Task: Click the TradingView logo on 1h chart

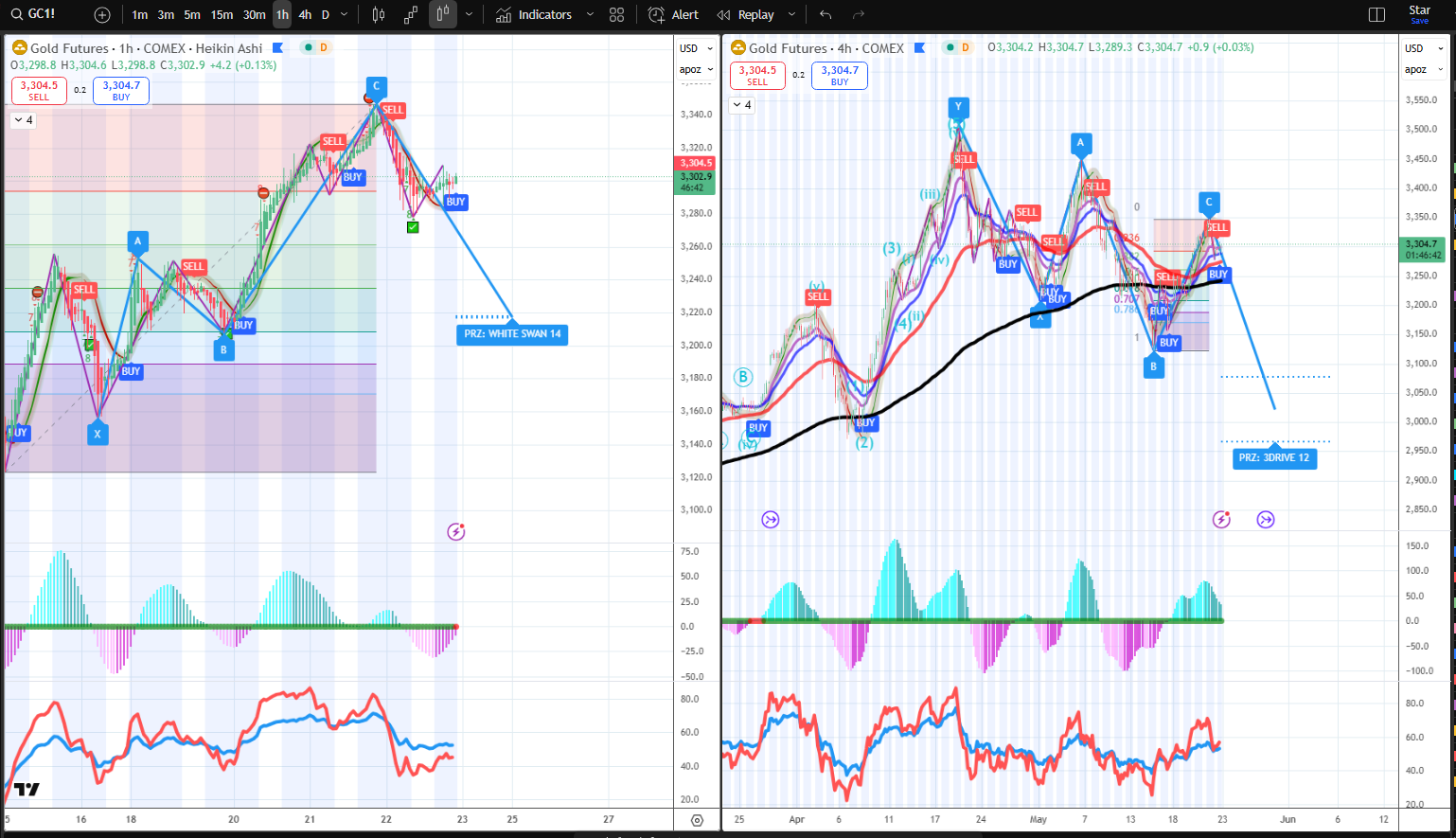Action: coord(27,790)
